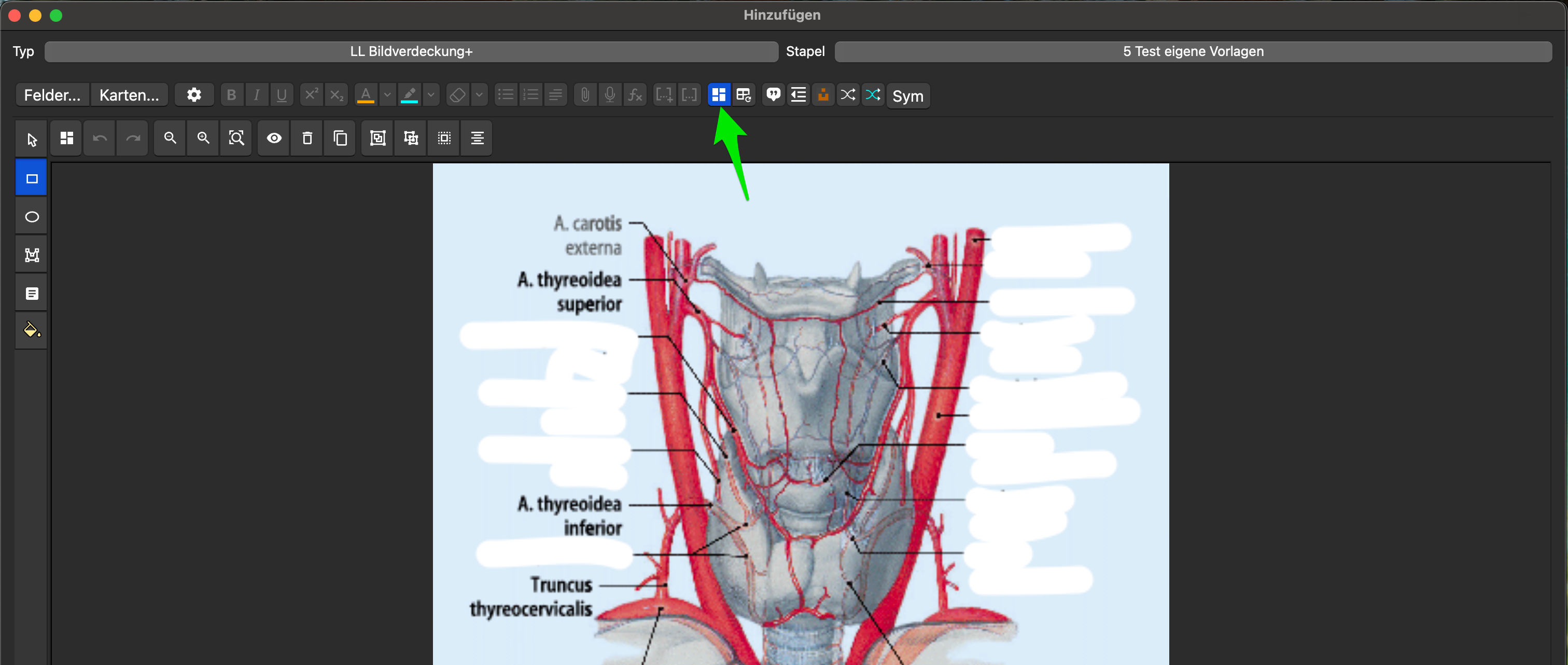This screenshot has height=665, width=1568.
Task: Click the zoom to fit icon
Action: [236, 138]
